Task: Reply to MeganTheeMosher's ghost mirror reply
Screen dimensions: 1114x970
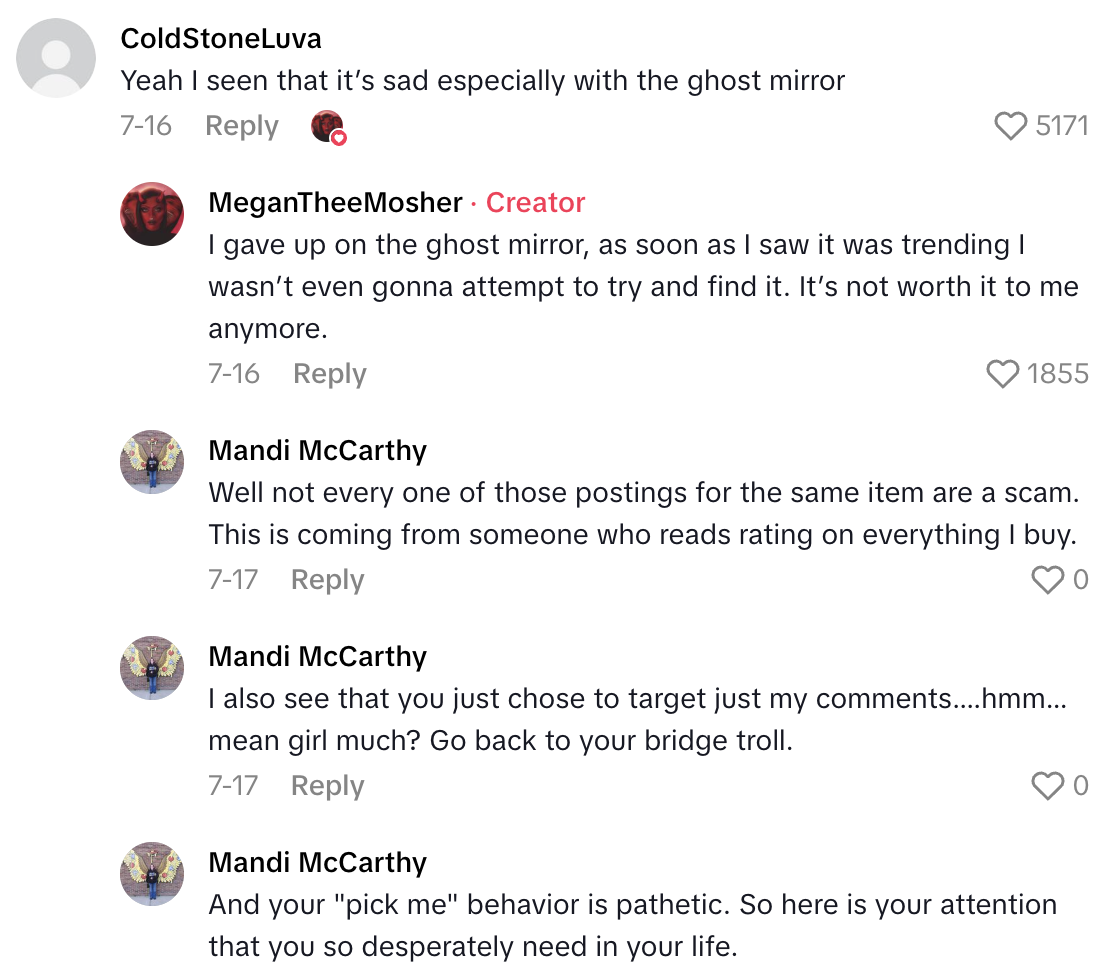Action: (x=328, y=374)
